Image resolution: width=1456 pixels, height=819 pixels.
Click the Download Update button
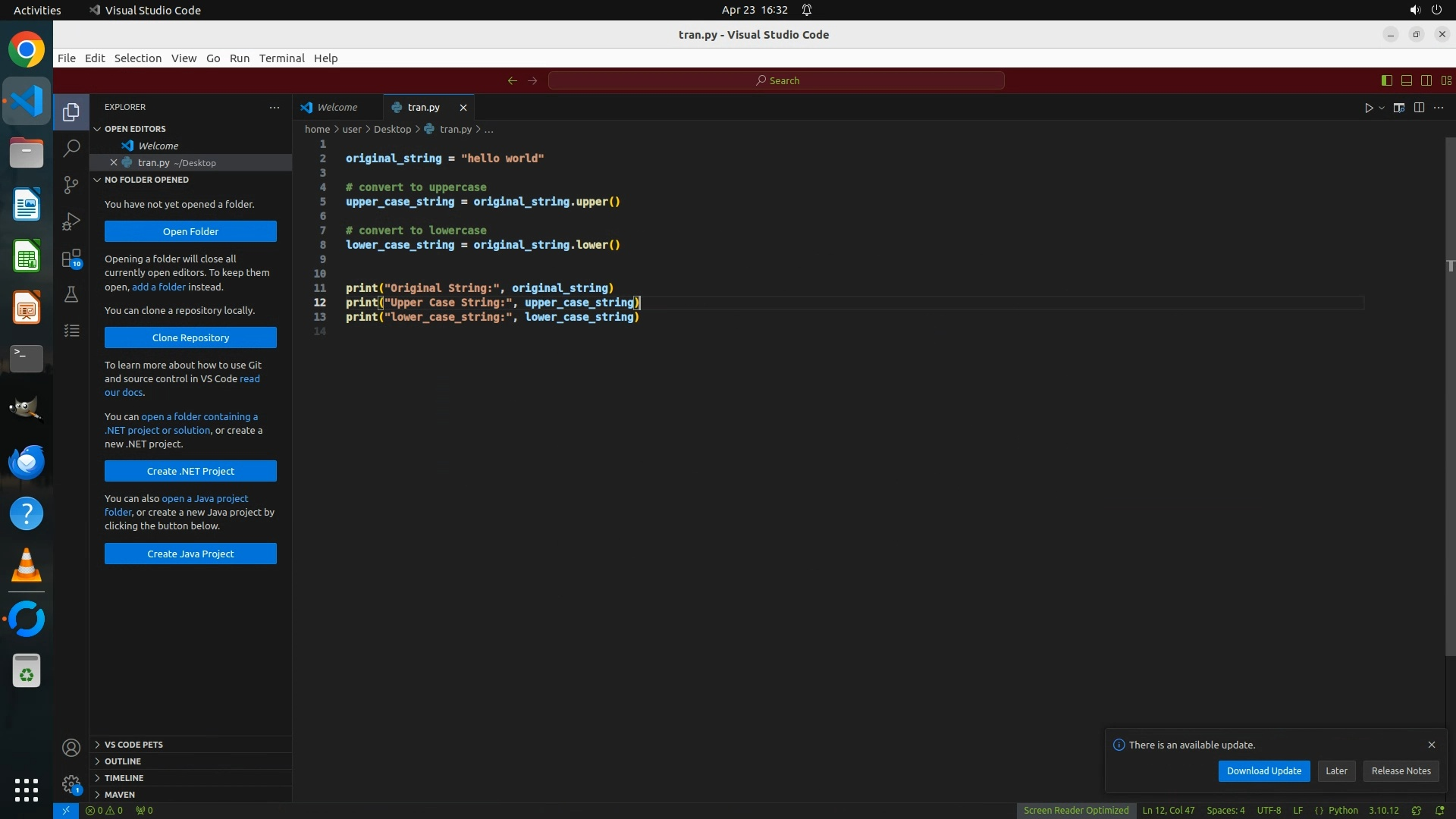[1263, 771]
